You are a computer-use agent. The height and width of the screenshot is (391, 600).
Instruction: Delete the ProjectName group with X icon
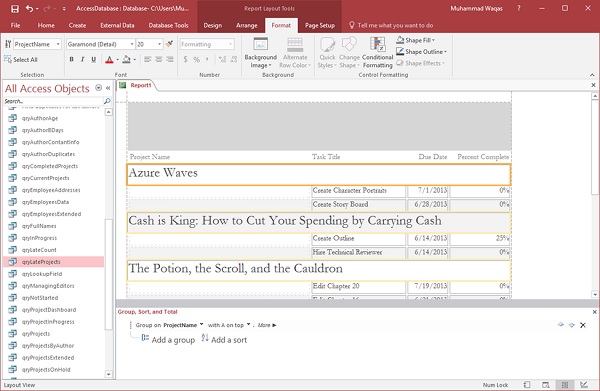coord(583,325)
